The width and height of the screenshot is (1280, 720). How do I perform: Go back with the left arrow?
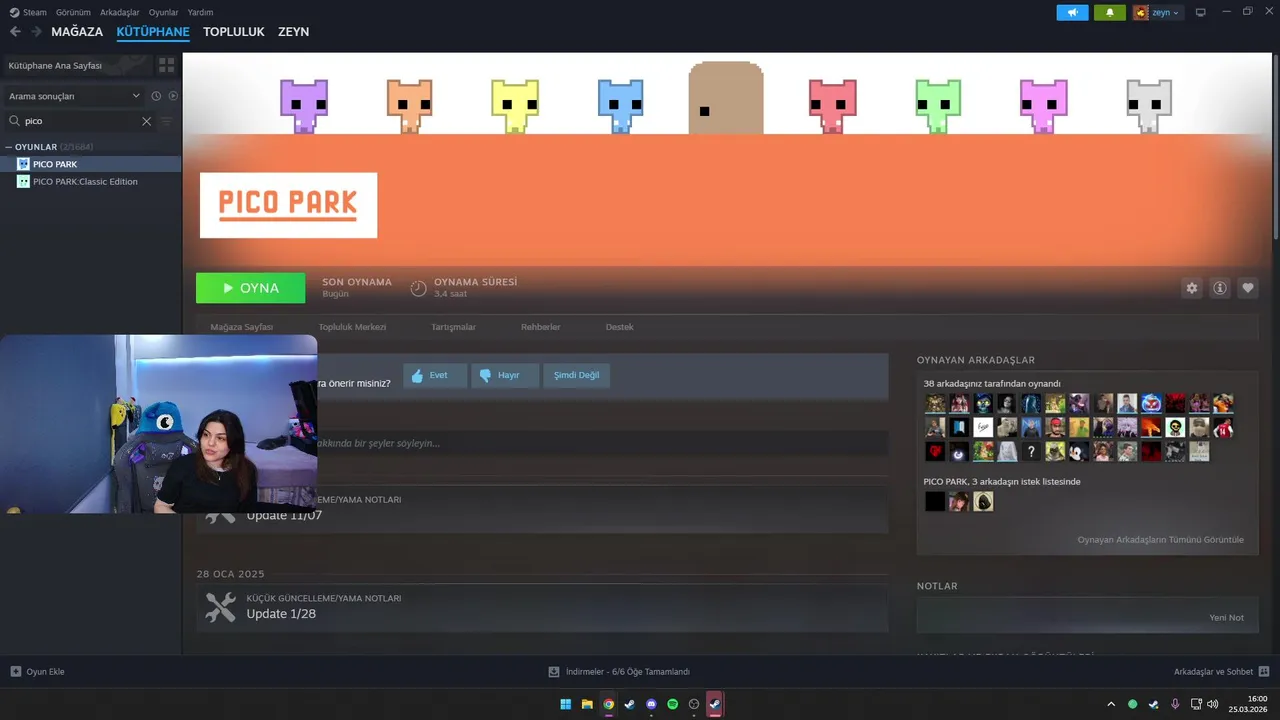point(15,32)
